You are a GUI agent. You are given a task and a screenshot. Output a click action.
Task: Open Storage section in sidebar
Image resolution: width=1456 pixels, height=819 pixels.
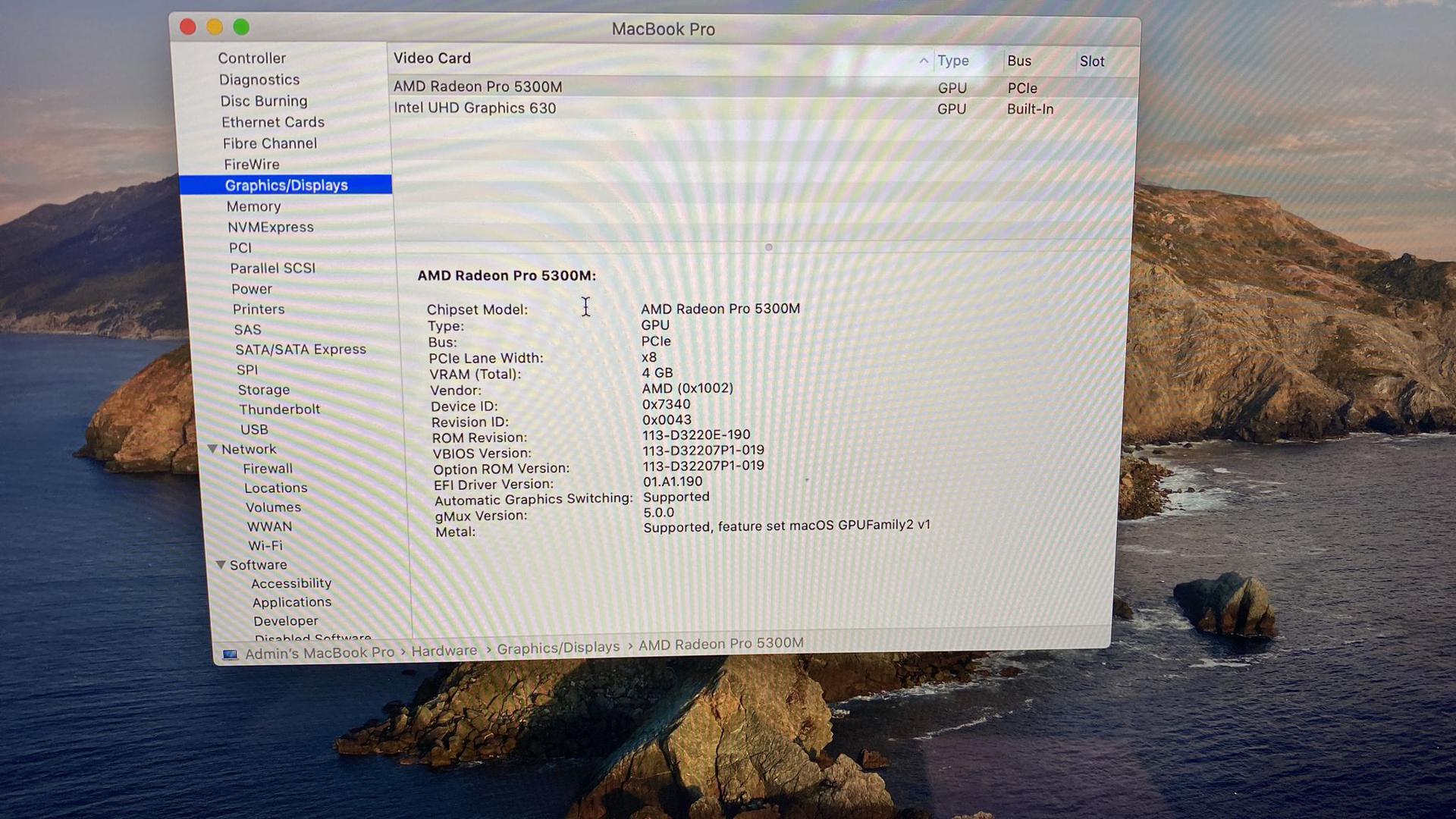click(264, 390)
